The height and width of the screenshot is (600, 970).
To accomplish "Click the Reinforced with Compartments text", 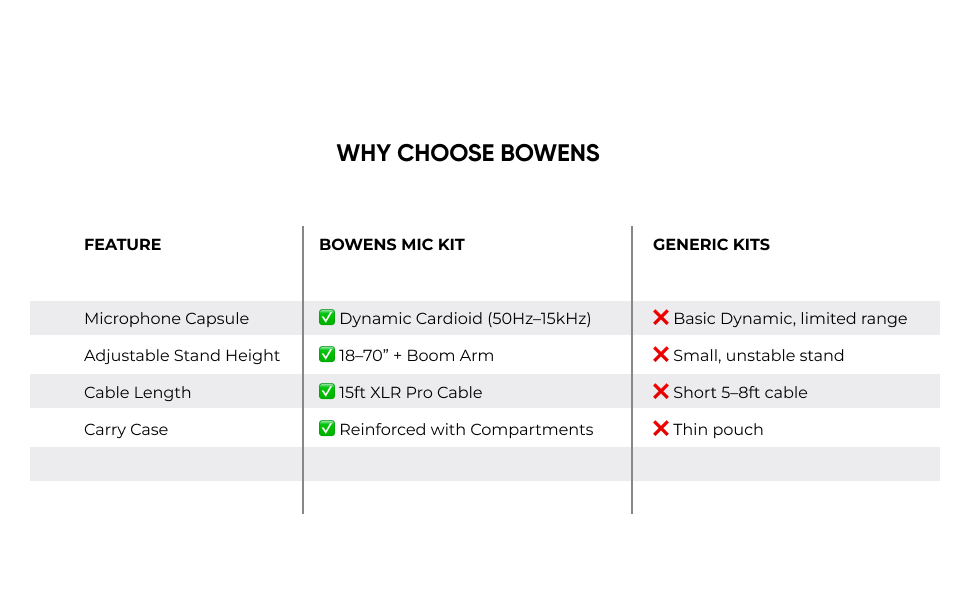I will (466, 430).
